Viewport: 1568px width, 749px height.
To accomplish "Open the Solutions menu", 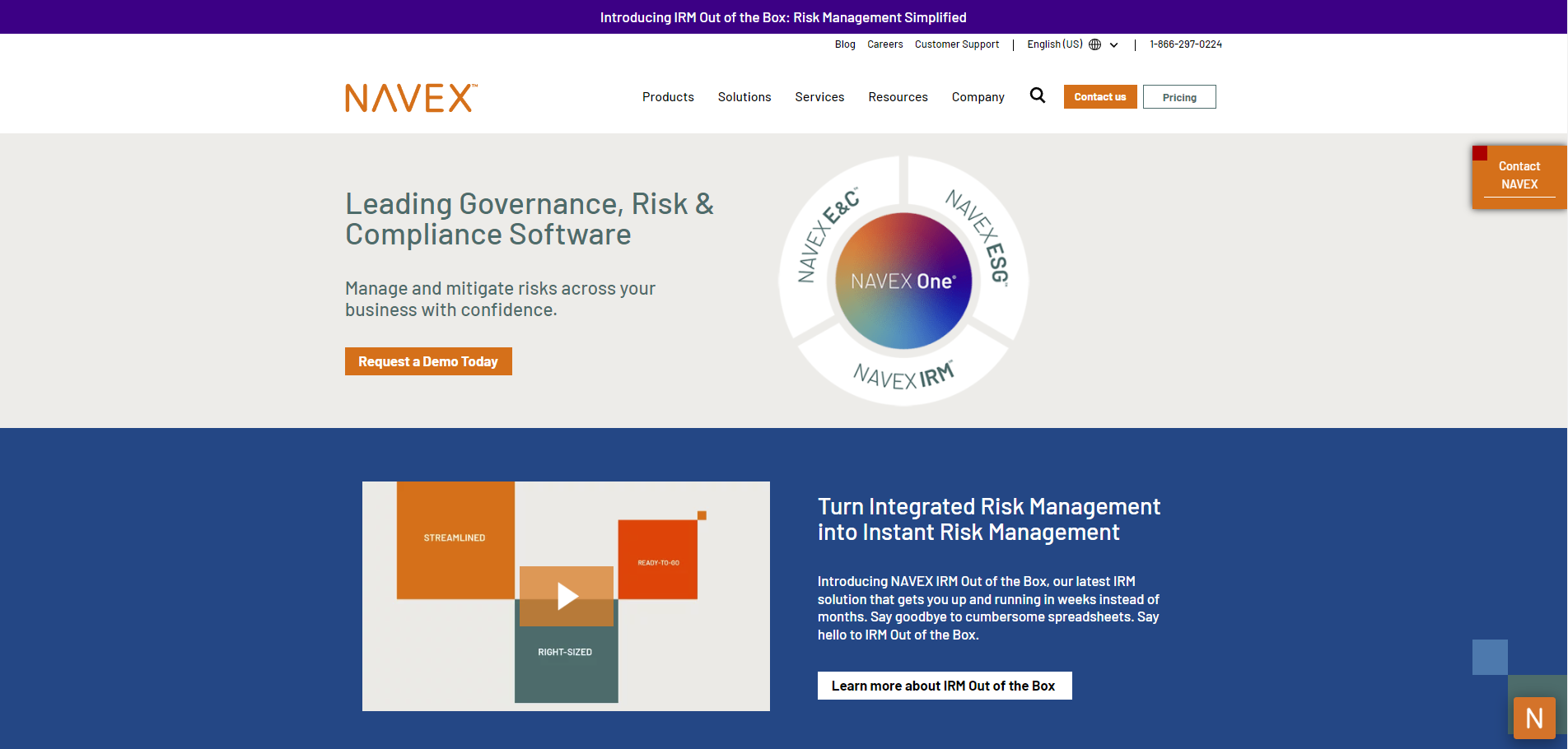I will tap(744, 96).
